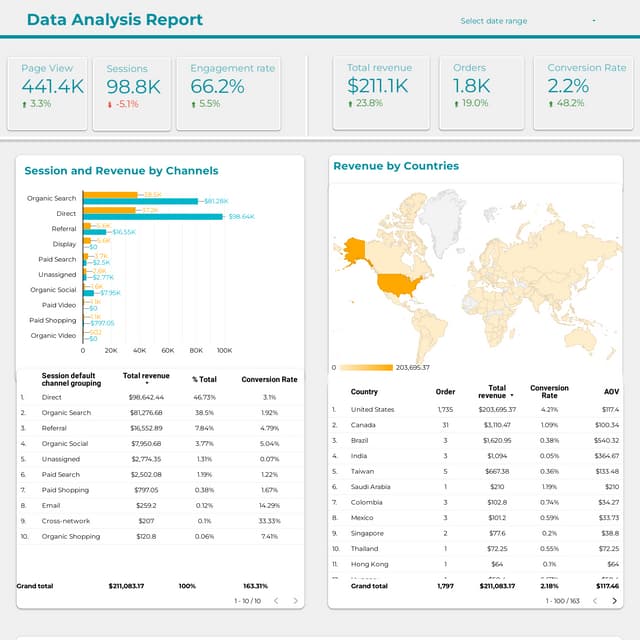Click the $203,695.37 revenue cell
Image resolution: width=640 pixels, height=640 pixels.
pos(497,409)
